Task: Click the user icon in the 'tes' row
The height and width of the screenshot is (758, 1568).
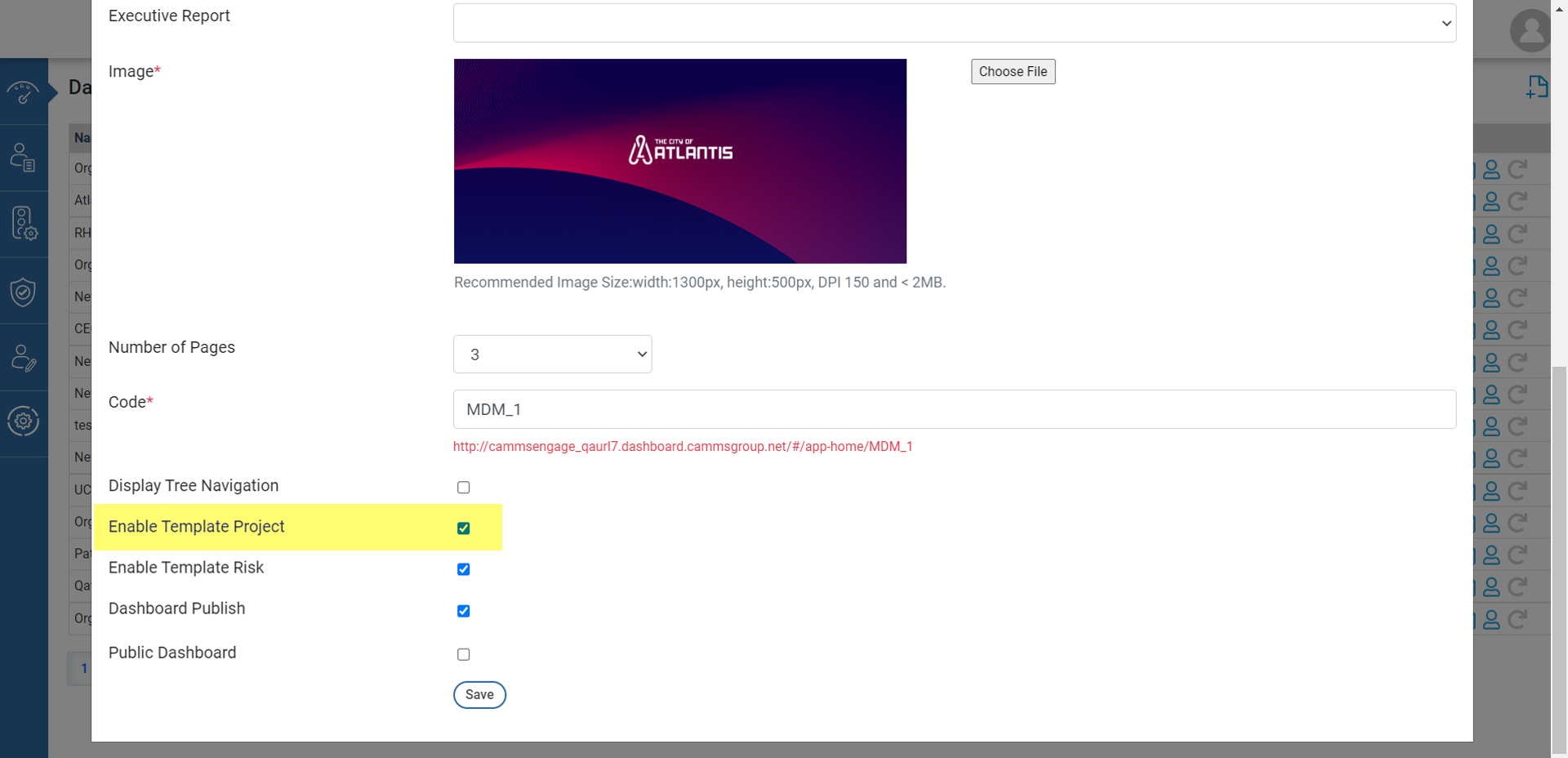Action: pos(1491,426)
